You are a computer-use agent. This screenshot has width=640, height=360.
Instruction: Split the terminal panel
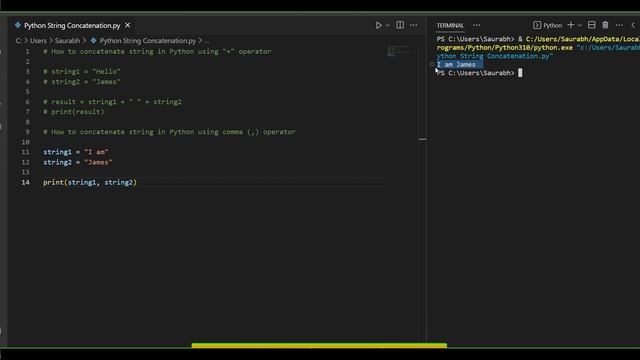(x=591, y=25)
